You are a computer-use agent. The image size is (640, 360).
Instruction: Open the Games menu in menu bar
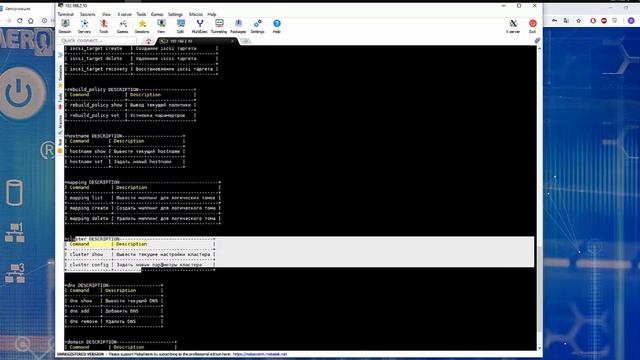click(157, 14)
